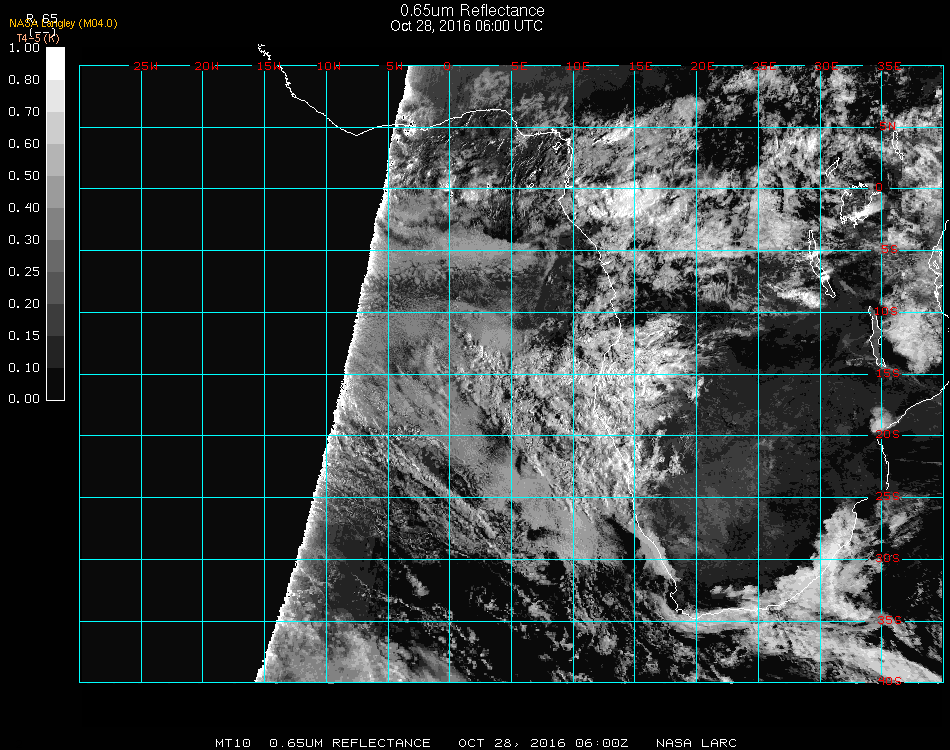950x750 pixels.
Task: Click the "T4-5 (K)" label
Action: tap(38, 38)
